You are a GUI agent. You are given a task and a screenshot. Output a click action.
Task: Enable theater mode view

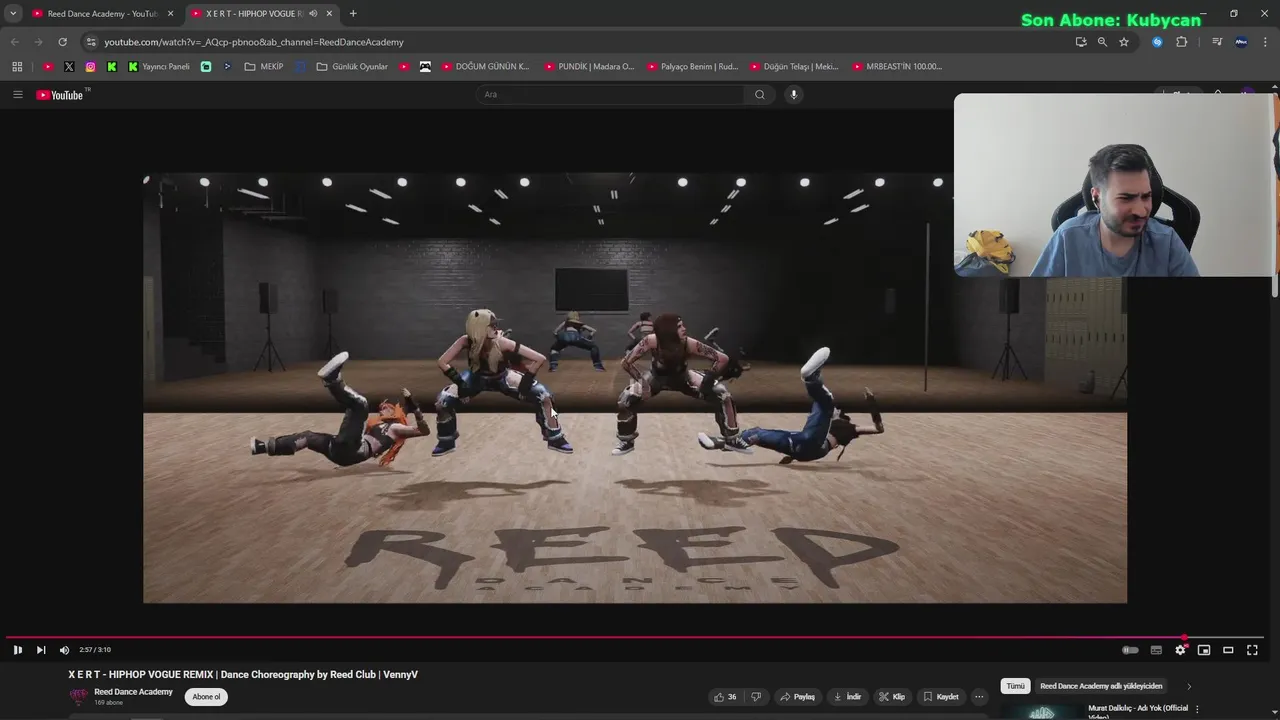pyautogui.click(x=1228, y=650)
